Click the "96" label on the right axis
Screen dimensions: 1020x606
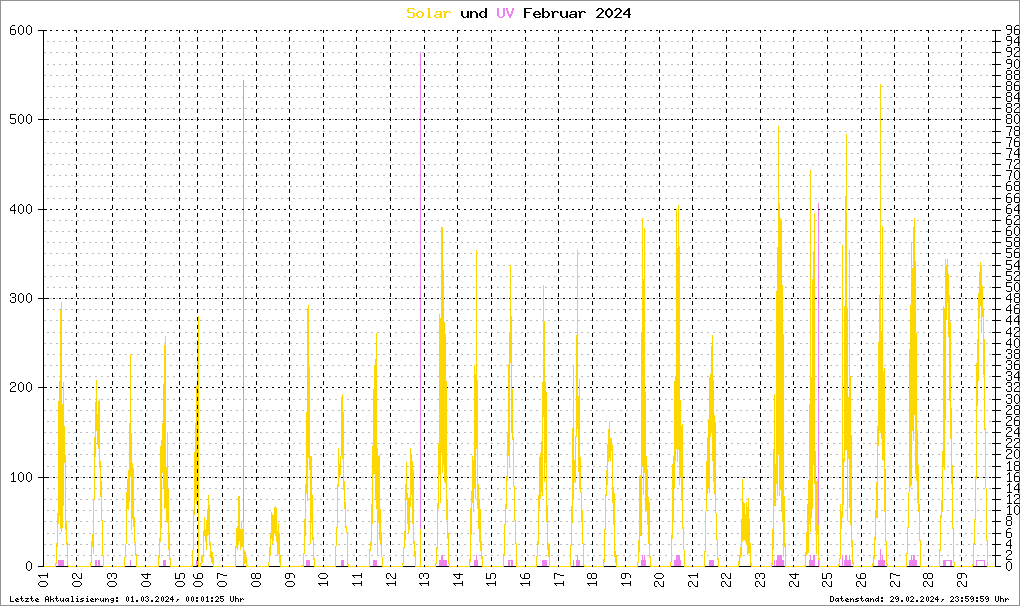[1012, 31]
